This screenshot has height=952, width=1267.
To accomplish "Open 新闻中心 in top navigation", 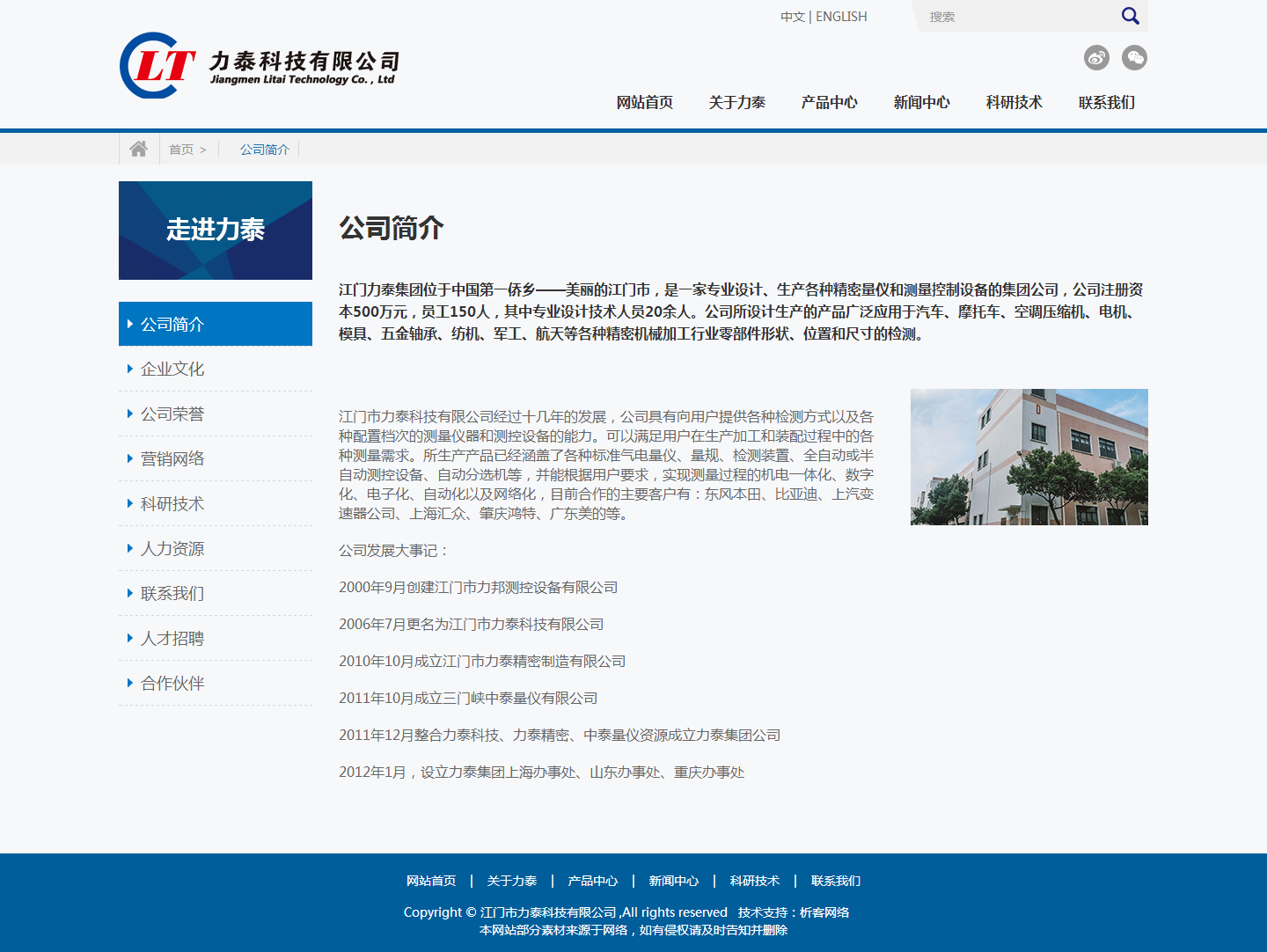I will click(x=921, y=103).
